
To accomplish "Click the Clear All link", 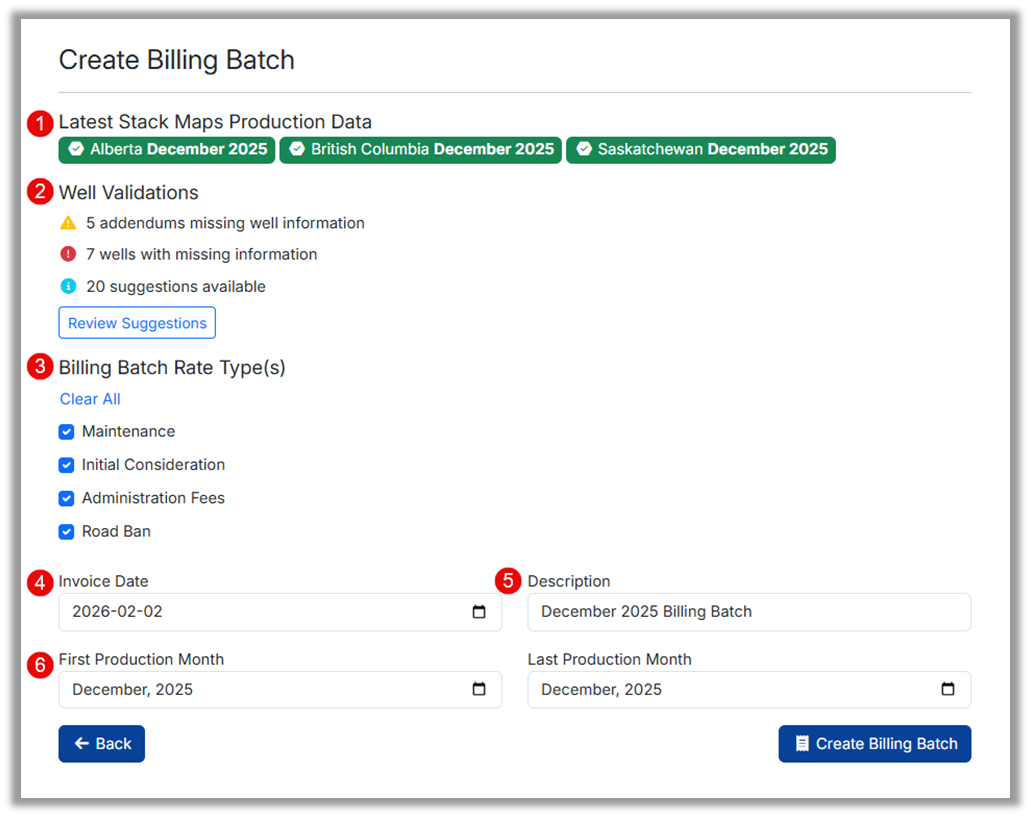I will coord(90,399).
